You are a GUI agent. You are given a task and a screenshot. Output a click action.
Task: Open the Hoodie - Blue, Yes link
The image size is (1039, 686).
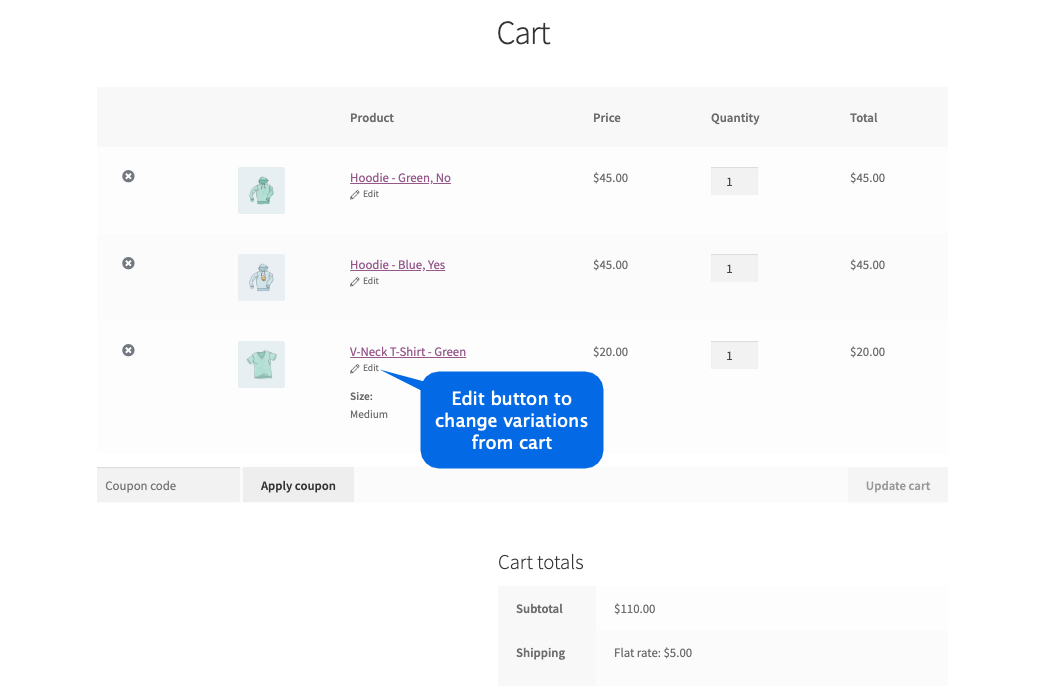click(397, 265)
